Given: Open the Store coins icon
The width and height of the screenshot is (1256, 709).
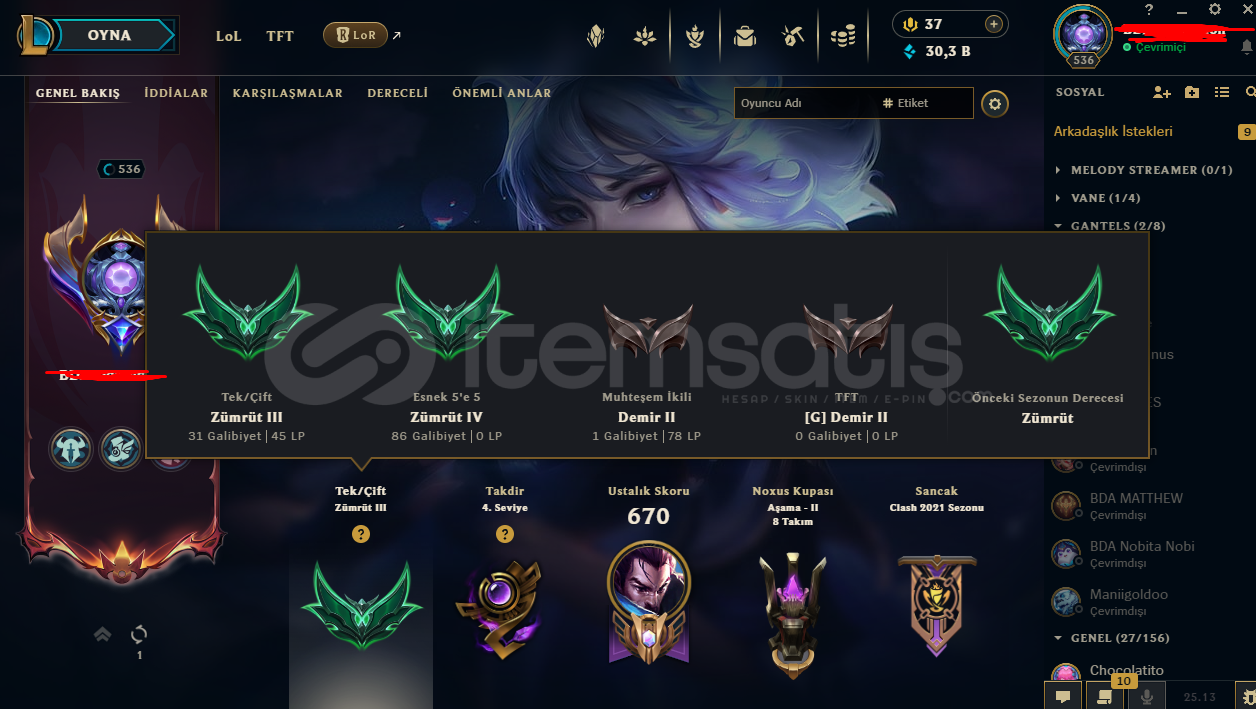Looking at the screenshot, I should click(843, 37).
